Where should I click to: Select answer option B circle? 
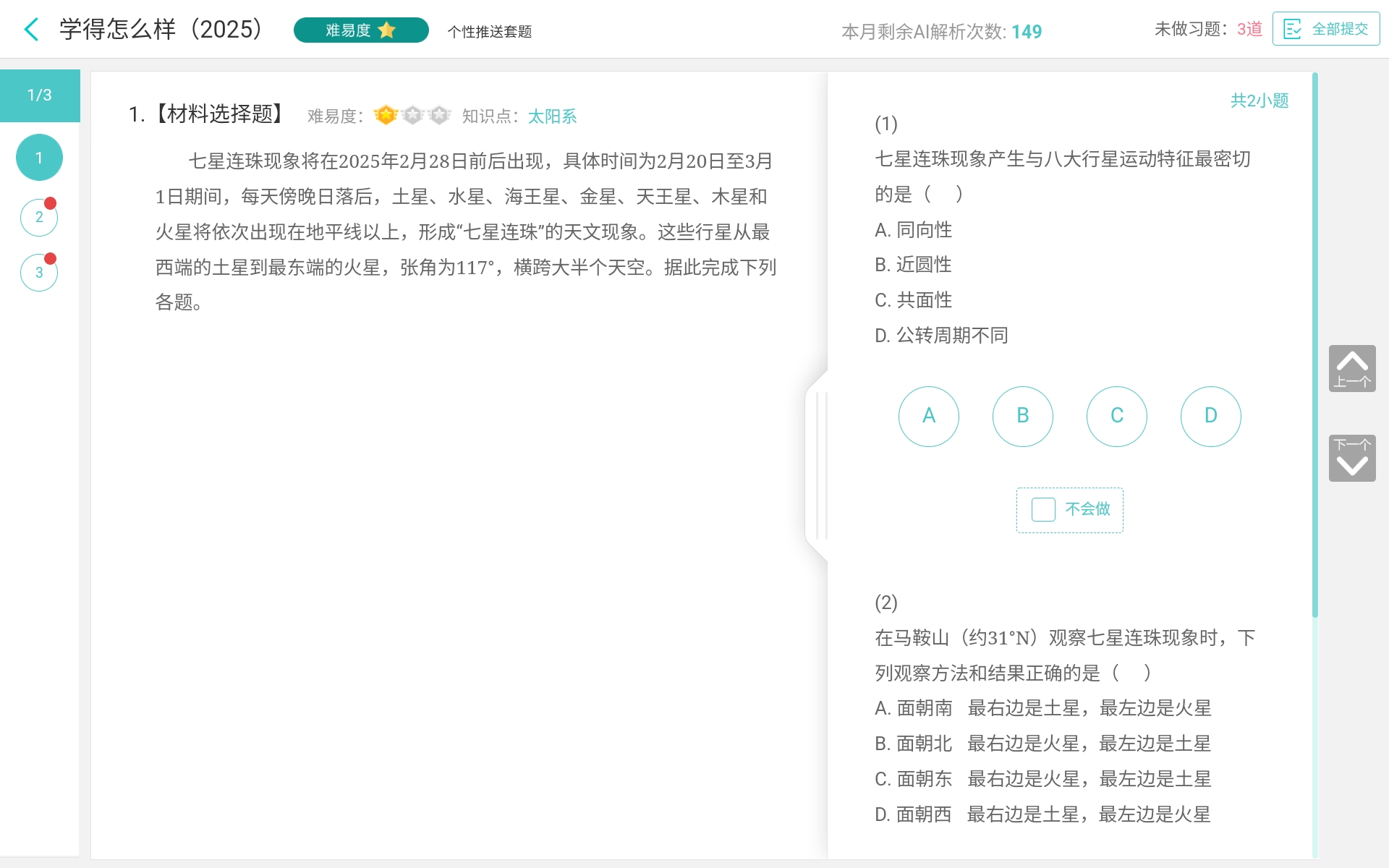[1022, 416]
